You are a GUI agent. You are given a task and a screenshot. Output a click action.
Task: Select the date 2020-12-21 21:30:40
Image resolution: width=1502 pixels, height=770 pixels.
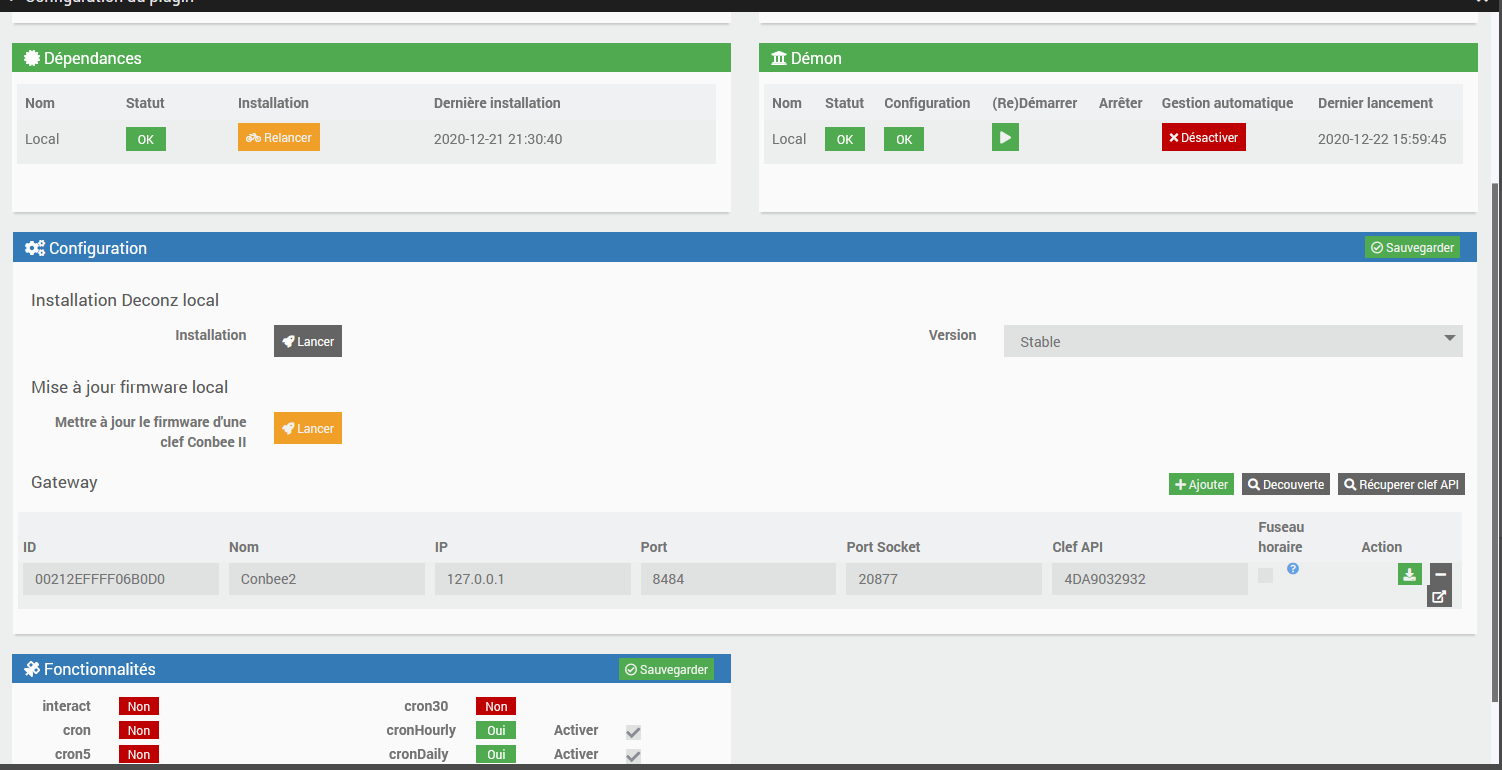(498, 139)
